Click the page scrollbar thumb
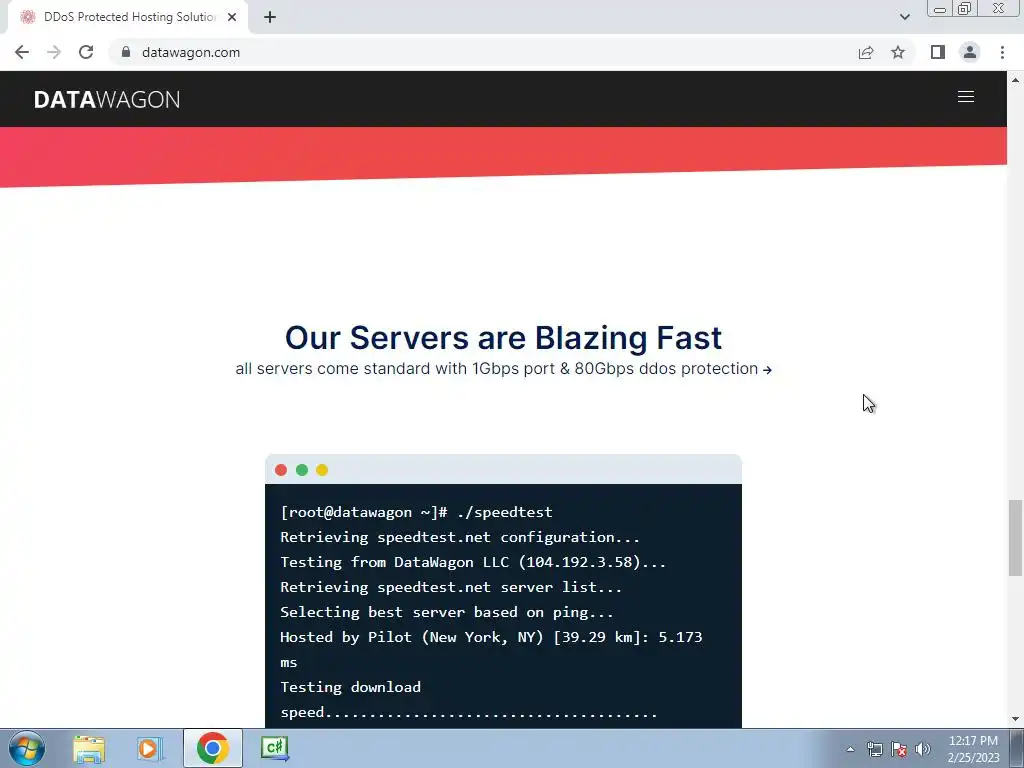This screenshot has height=768, width=1024. (x=1015, y=537)
